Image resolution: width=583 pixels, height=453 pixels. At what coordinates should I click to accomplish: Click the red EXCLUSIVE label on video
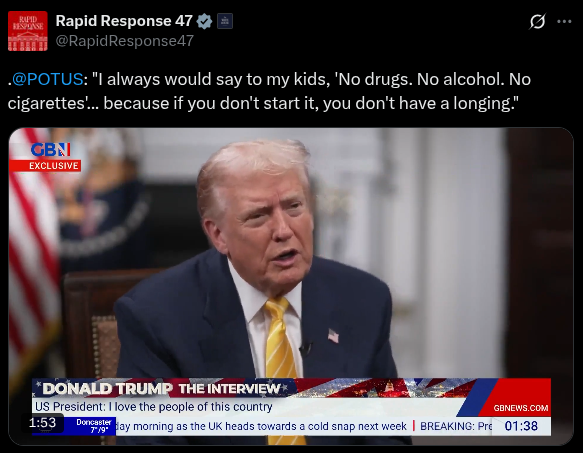tap(45, 166)
